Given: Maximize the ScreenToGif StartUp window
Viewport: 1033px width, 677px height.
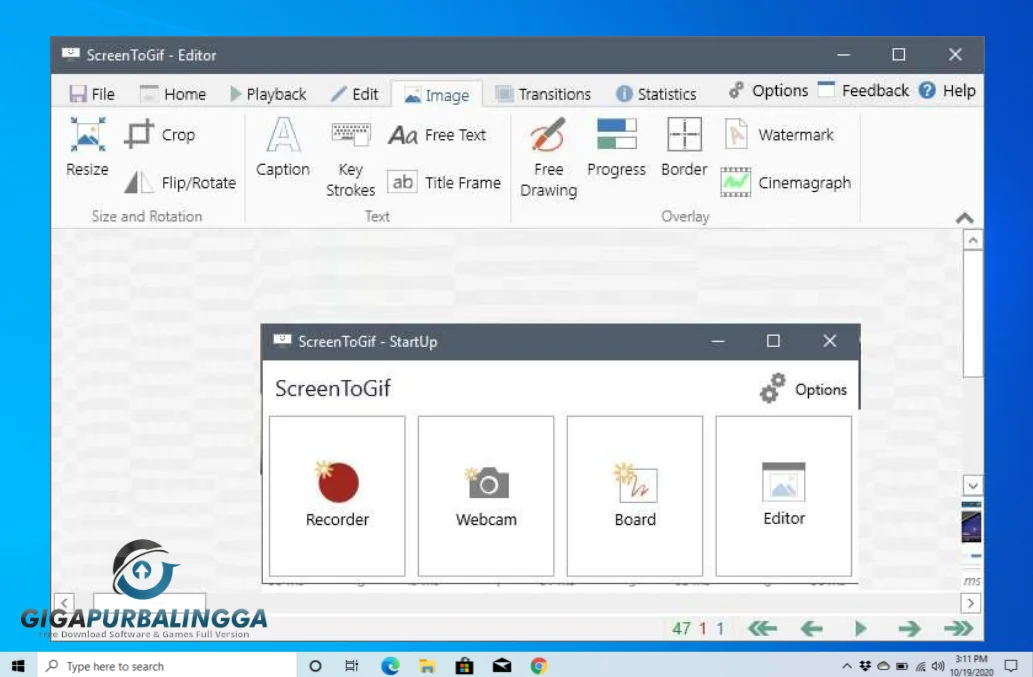Looking at the screenshot, I should click(773, 341).
